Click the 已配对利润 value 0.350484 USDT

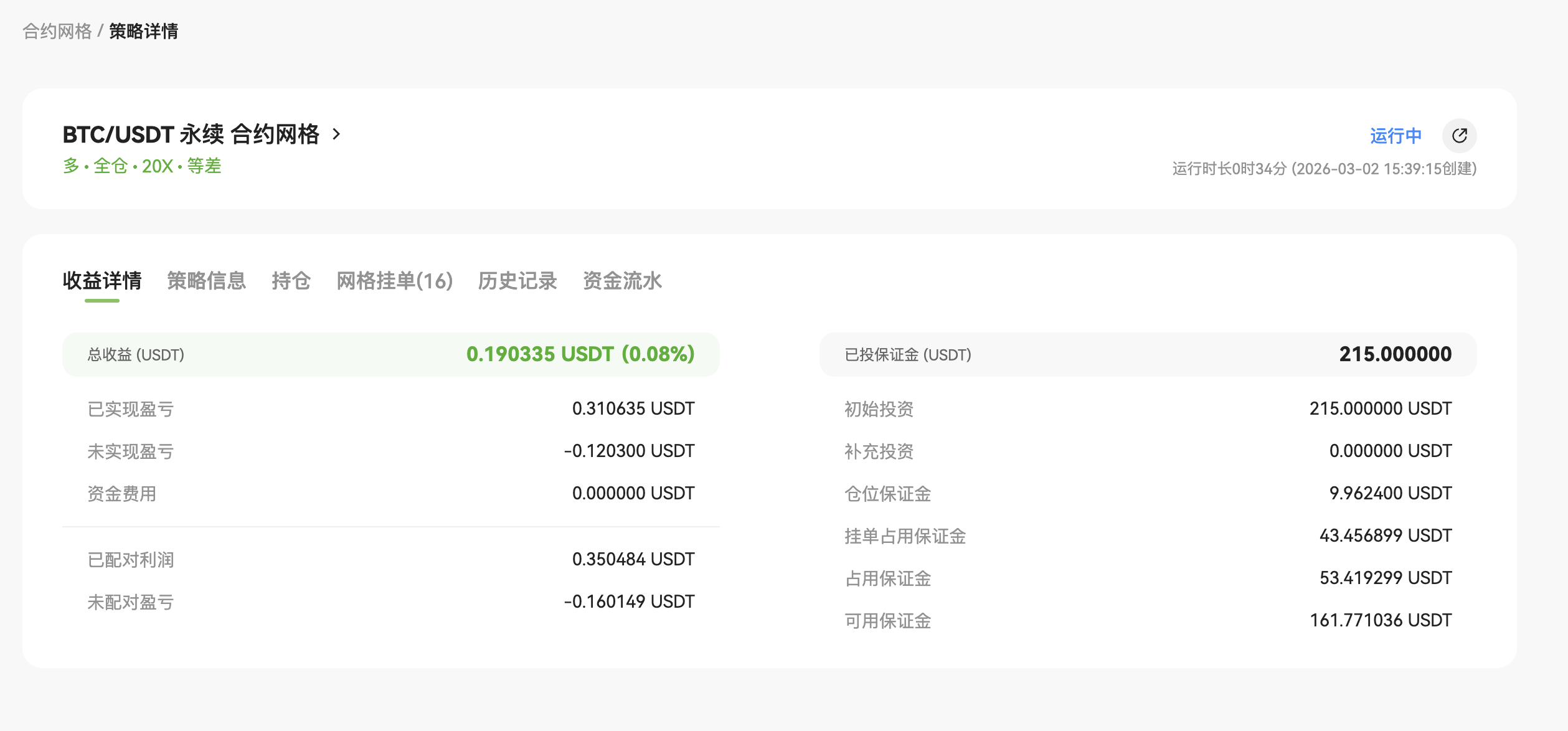633,559
